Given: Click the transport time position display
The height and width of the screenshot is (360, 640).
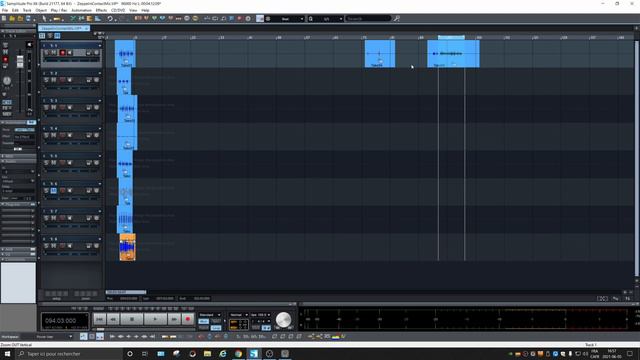Looking at the screenshot, I should [64, 321].
